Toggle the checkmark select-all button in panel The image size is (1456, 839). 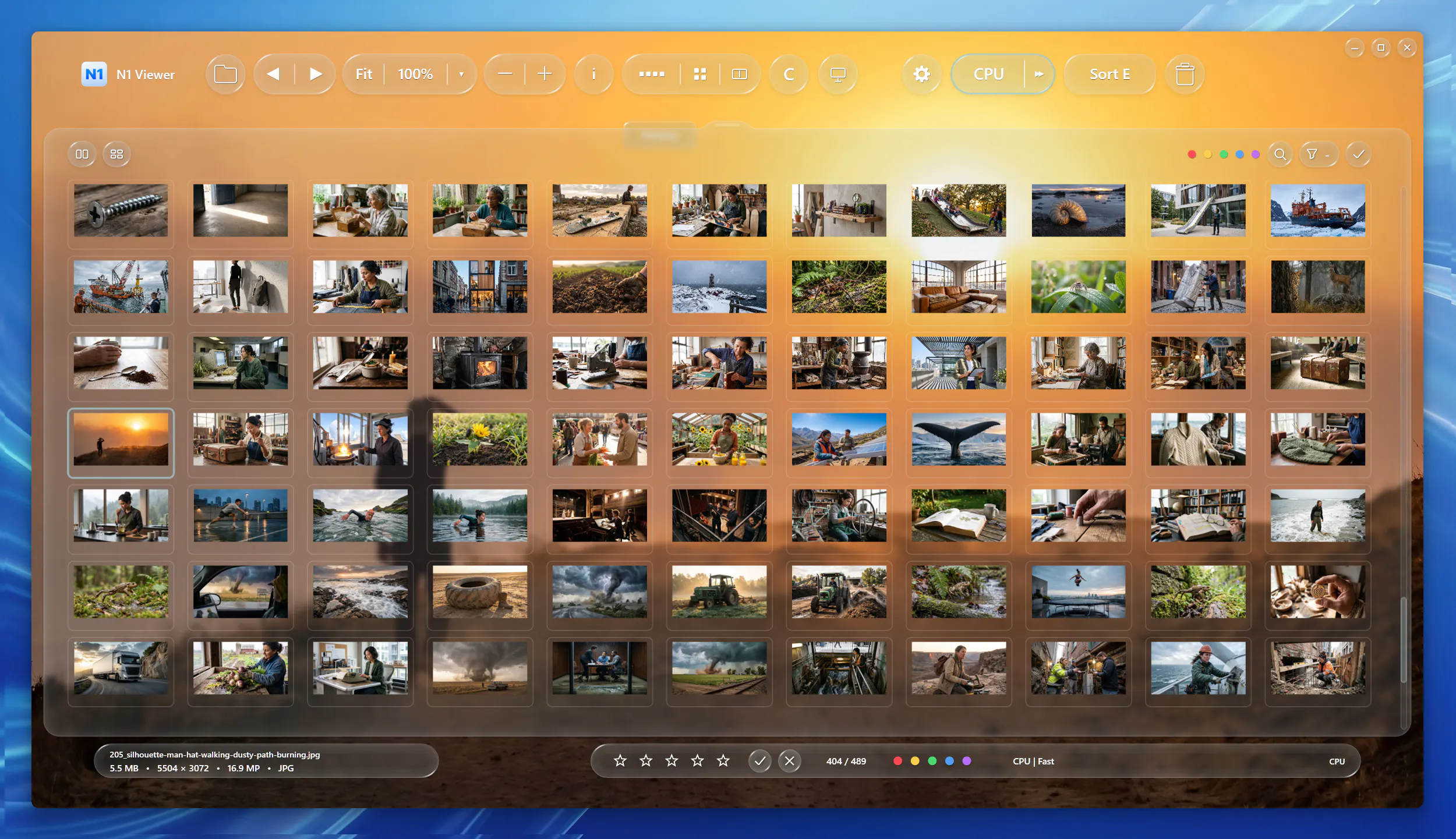click(x=1358, y=154)
